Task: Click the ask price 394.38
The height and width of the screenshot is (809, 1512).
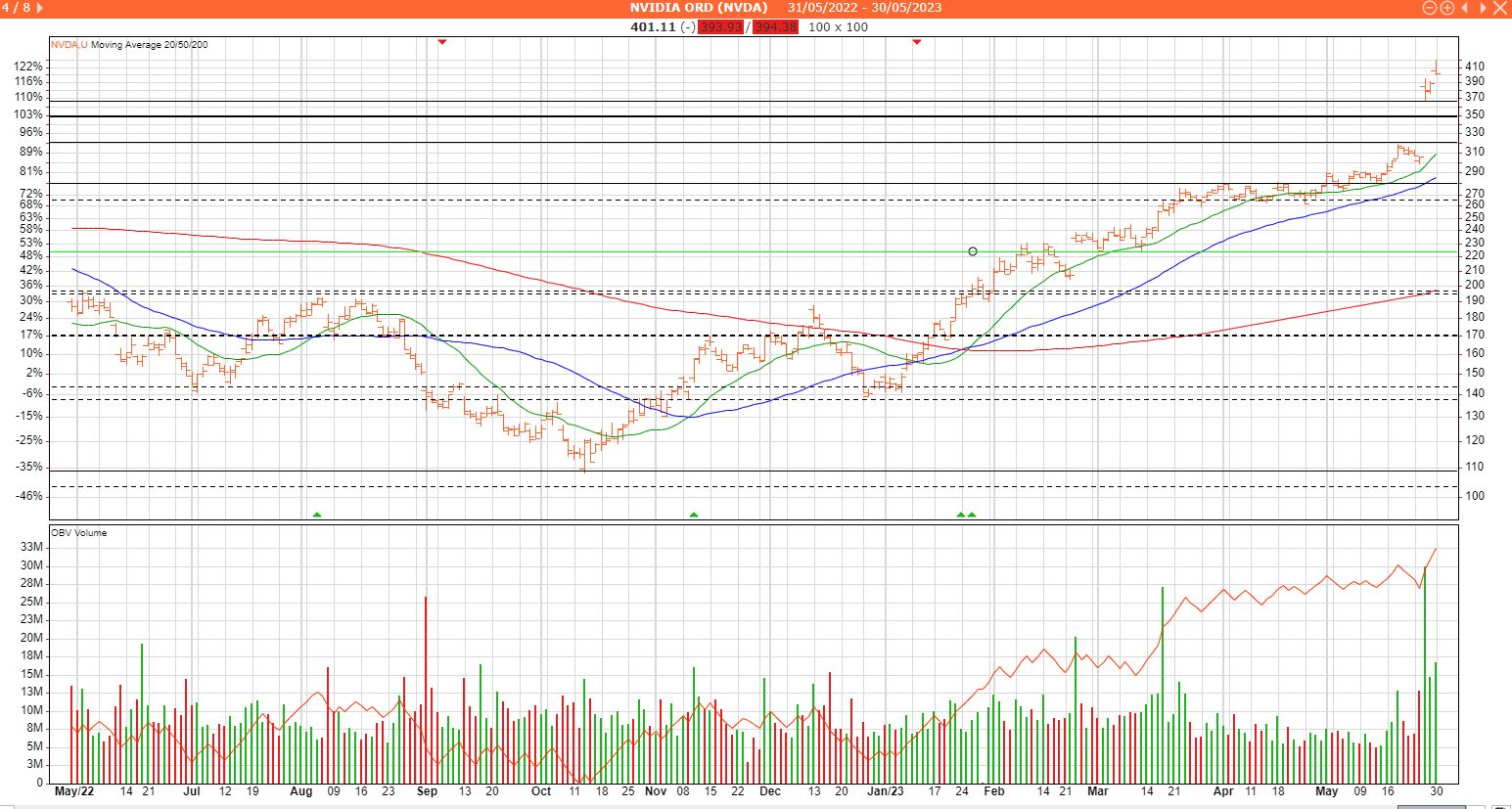Action: tap(776, 26)
